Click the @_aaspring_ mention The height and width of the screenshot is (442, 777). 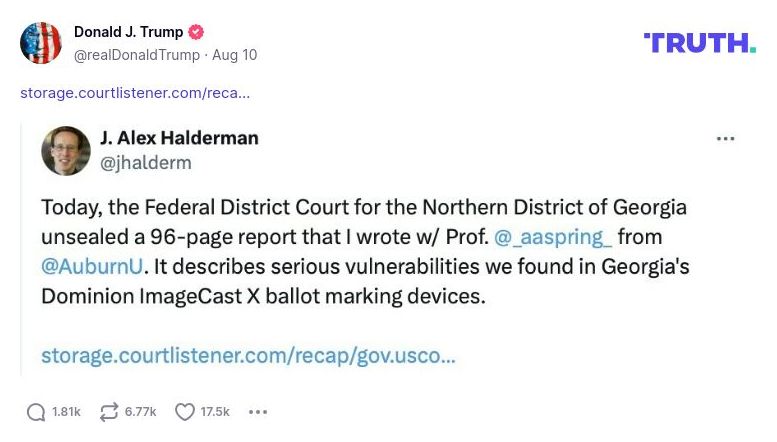[553, 237]
